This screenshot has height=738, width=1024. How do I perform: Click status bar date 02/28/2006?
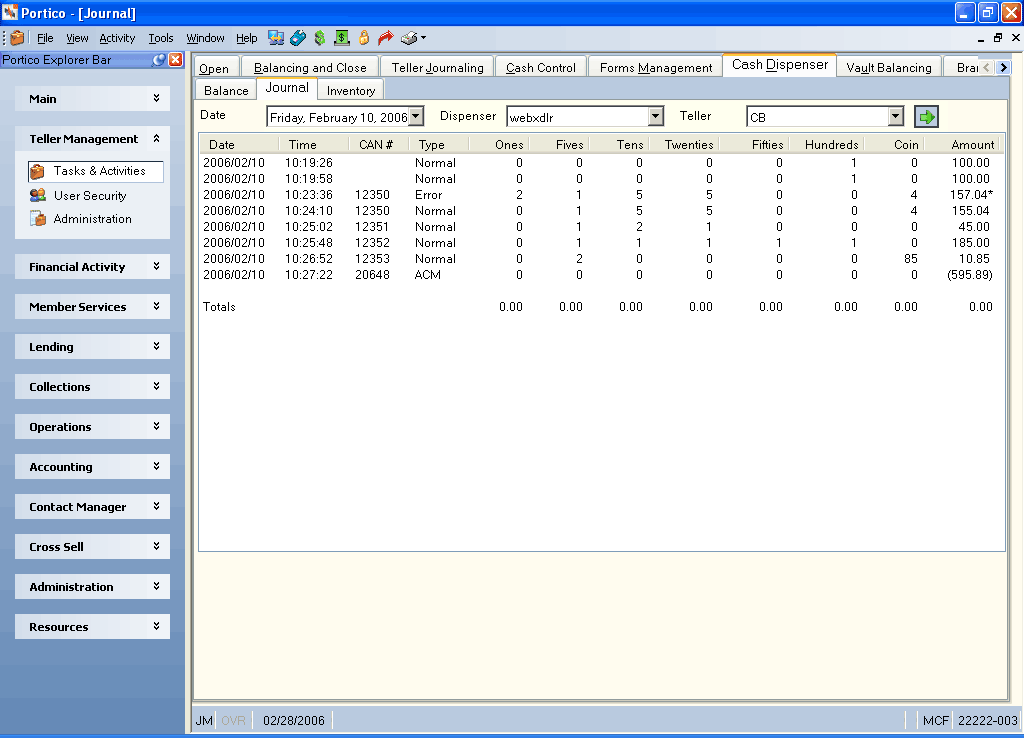(293, 720)
